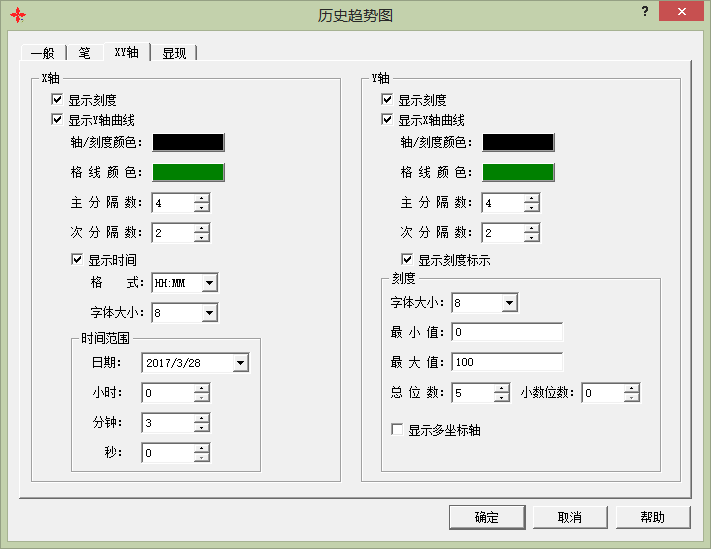Screen dimensions: 711x549
Task: Click the red app icon in title bar
Action: coord(17,16)
